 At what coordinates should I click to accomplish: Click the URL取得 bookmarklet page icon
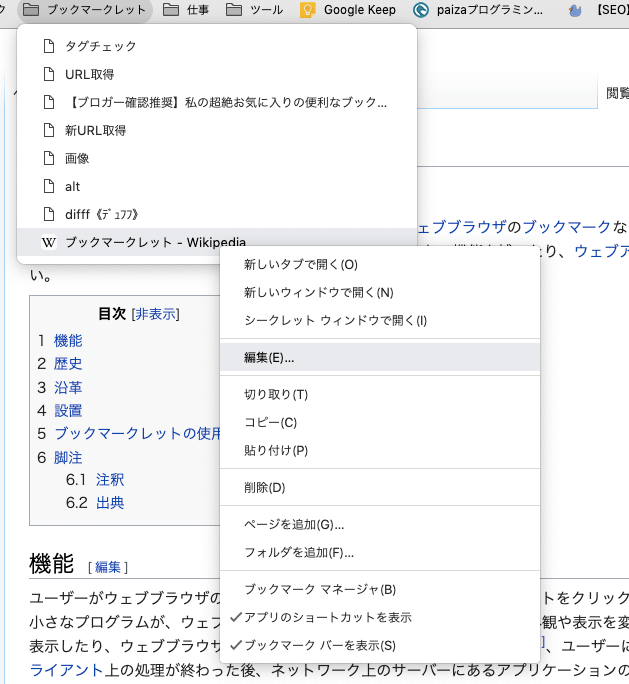coord(48,74)
